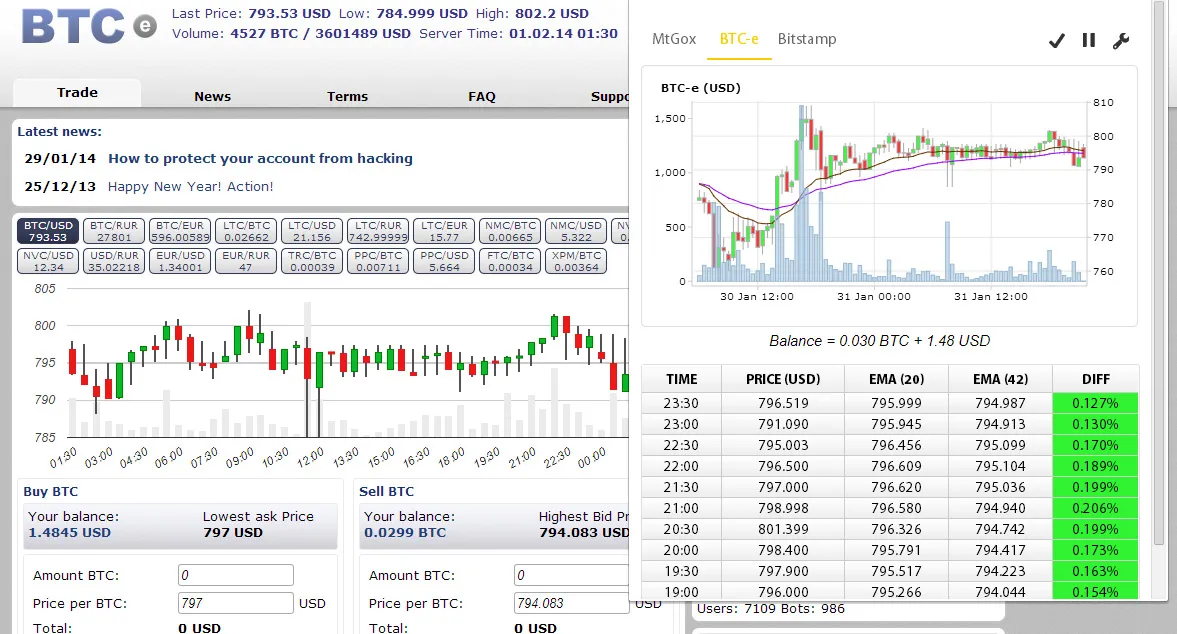The height and width of the screenshot is (634, 1177).
Task: Click the Sell BTC Price per BTC field
Action: tap(571, 603)
